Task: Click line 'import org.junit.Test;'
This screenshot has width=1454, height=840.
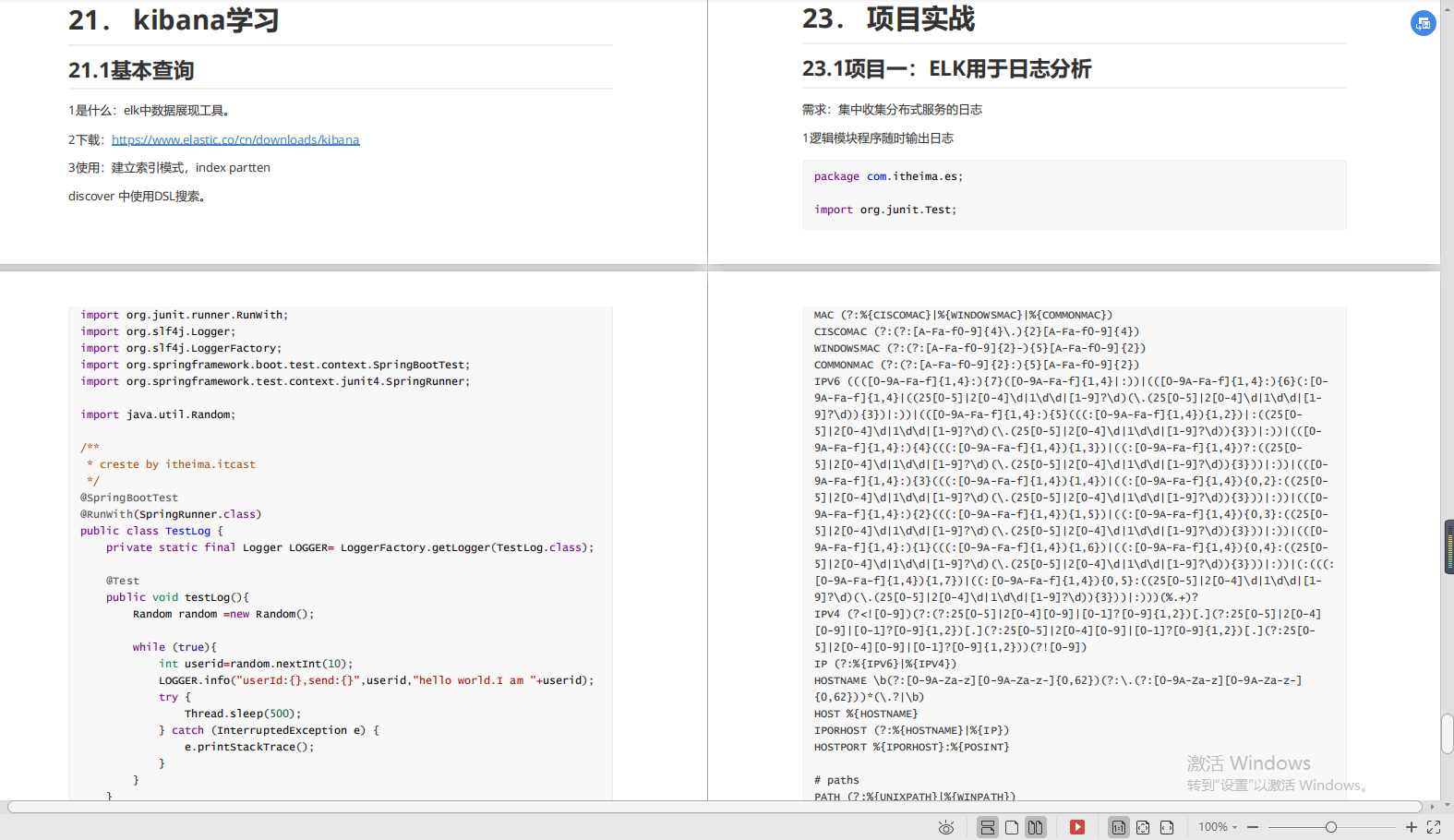Action: pos(885,210)
